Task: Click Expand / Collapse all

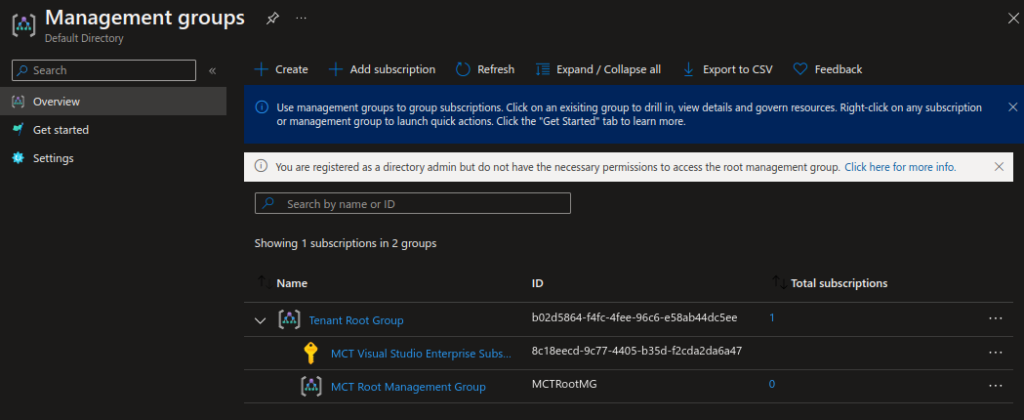Action: tap(598, 69)
